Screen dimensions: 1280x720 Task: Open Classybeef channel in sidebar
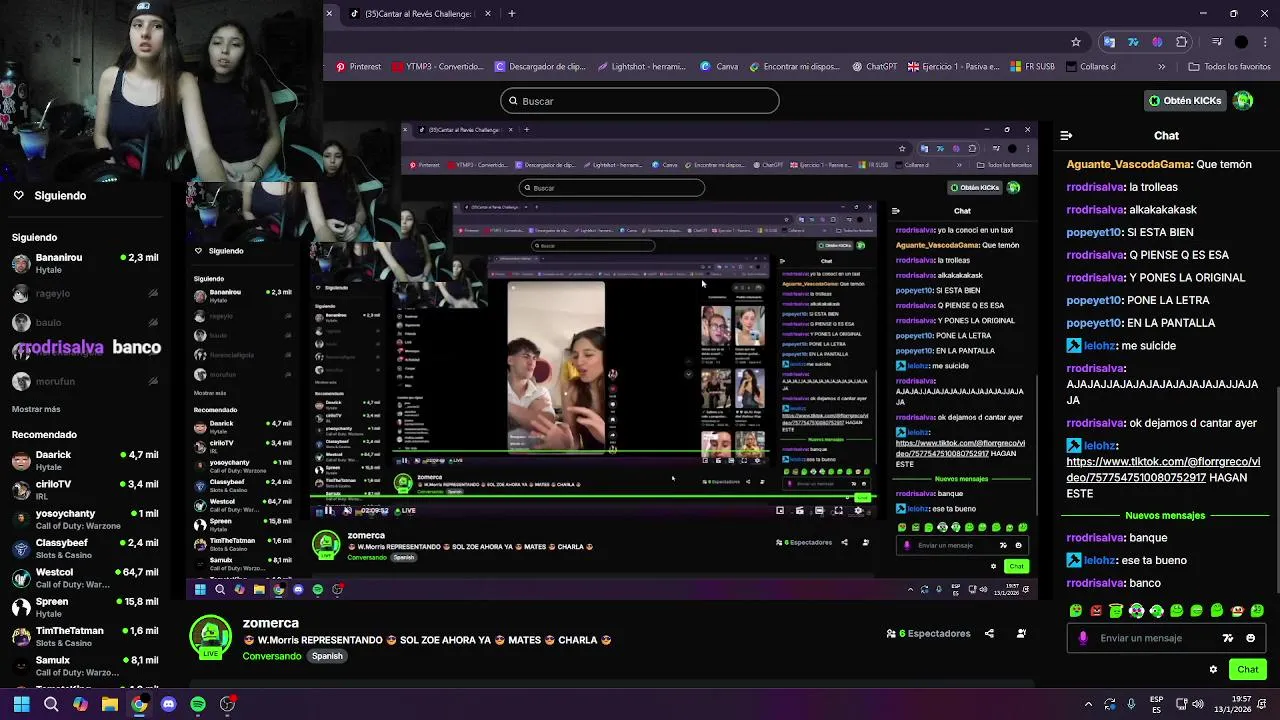pyautogui.click(x=85, y=548)
